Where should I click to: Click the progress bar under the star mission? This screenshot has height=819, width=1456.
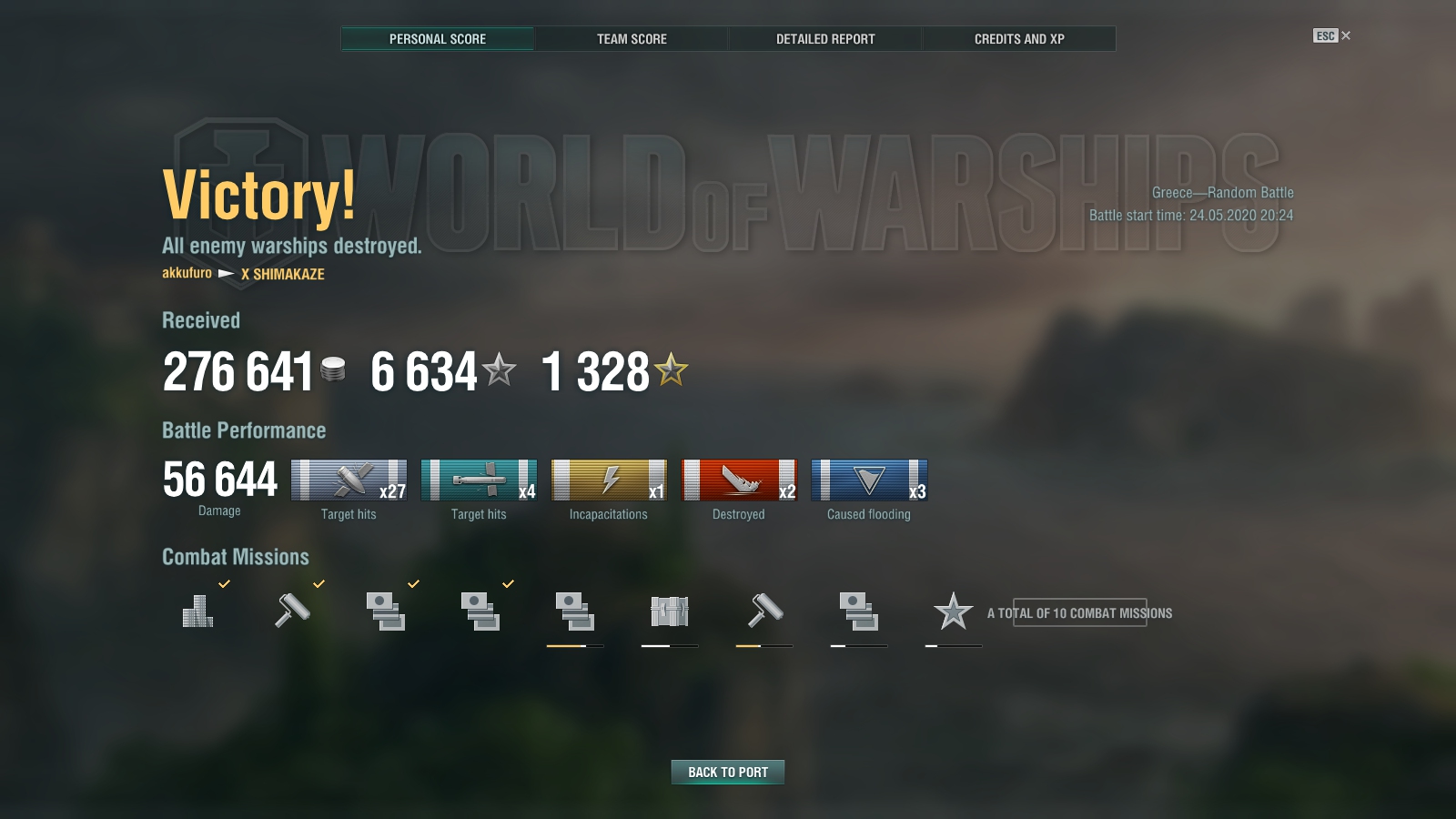pyautogui.click(x=954, y=646)
